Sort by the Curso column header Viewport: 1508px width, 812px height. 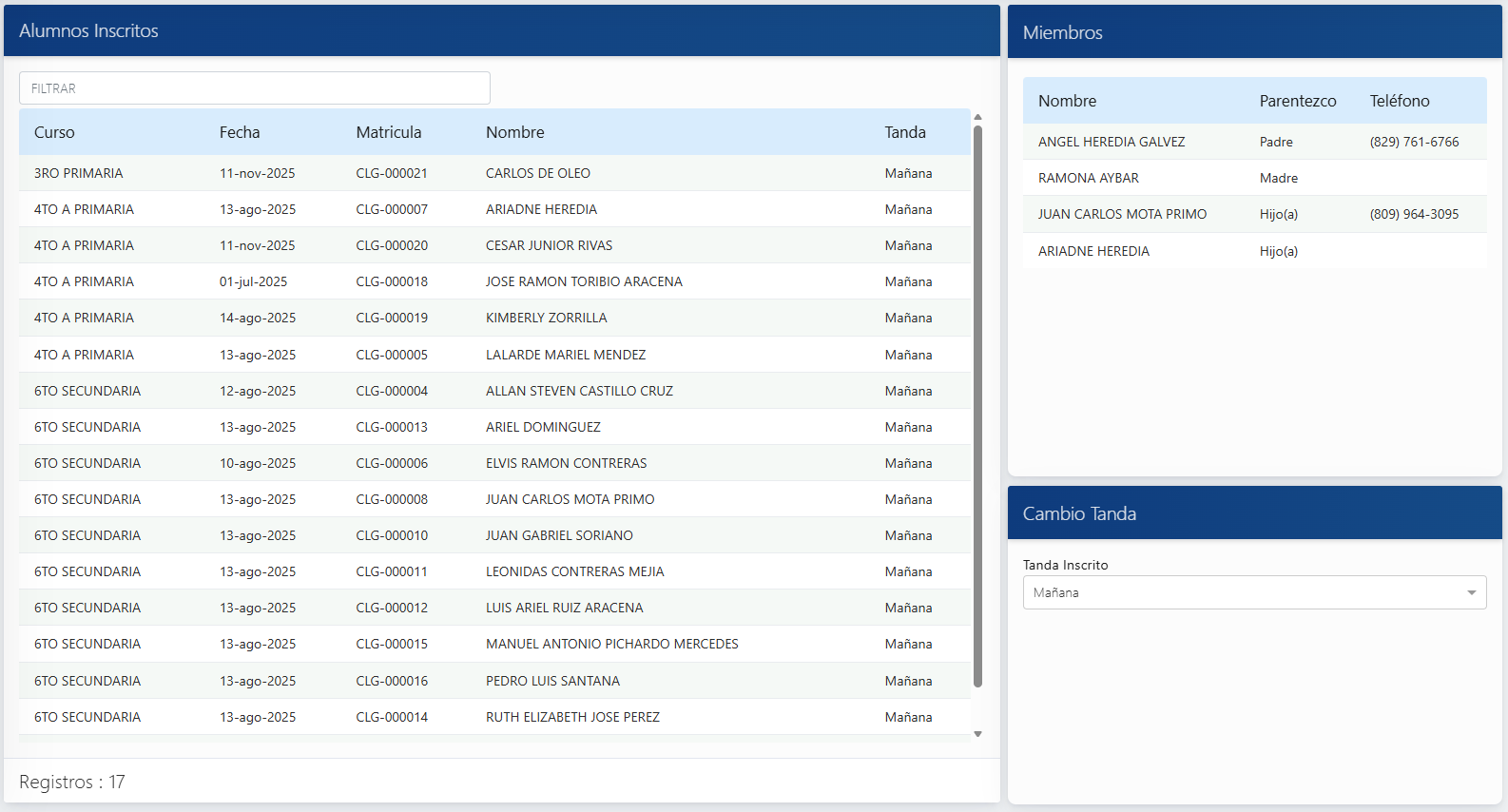pyautogui.click(x=54, y=132)
